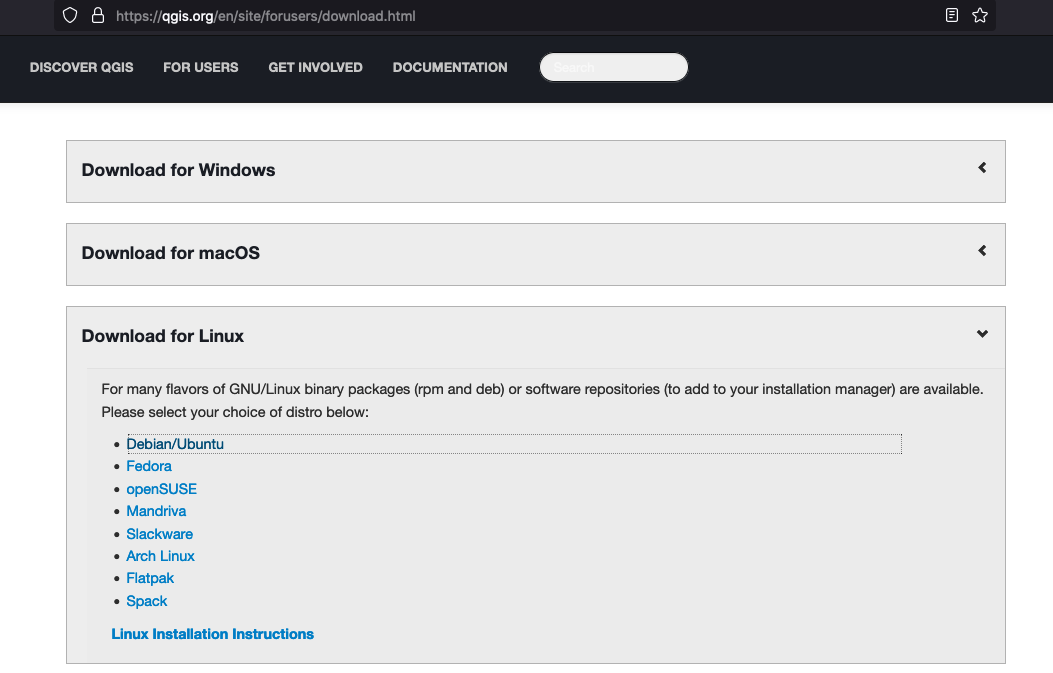Open the Flatpak link

pos(150,578)
